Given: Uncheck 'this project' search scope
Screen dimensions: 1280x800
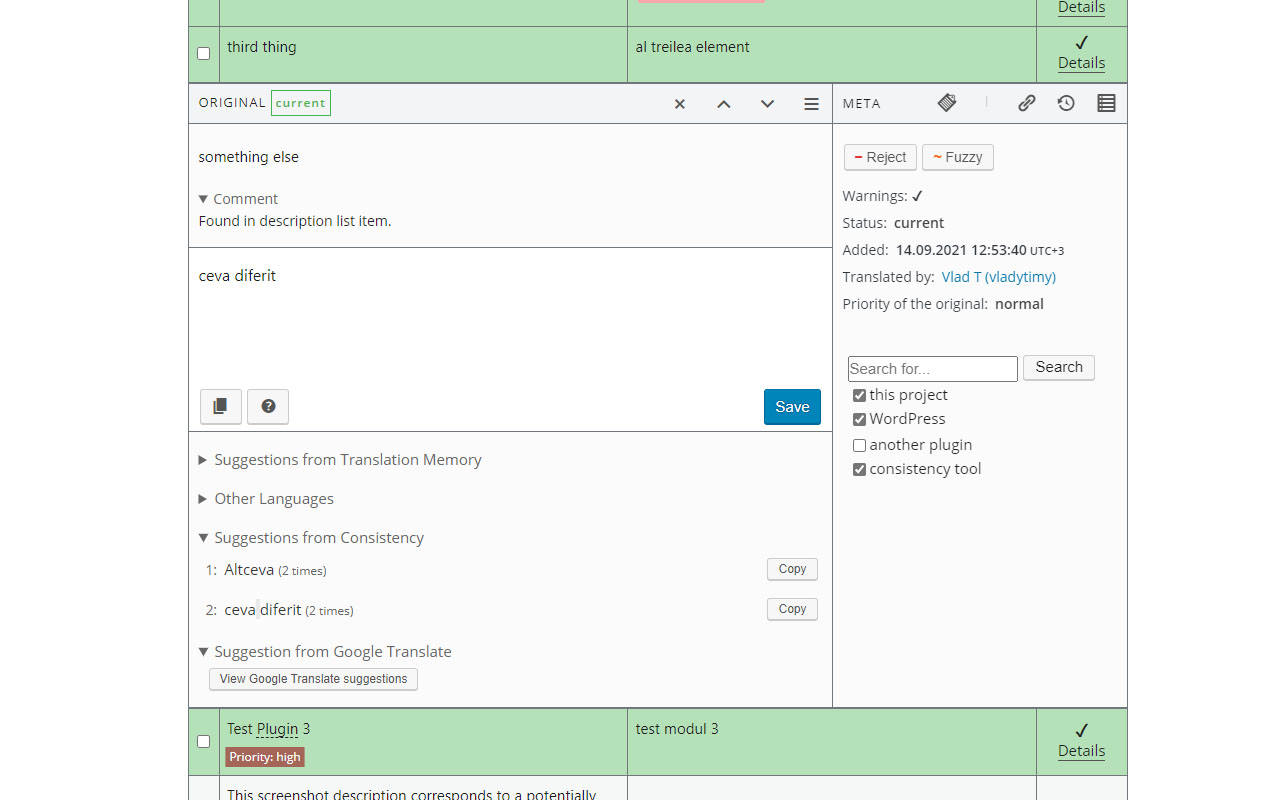Looking at the screenshot, I should pos(859,396).
